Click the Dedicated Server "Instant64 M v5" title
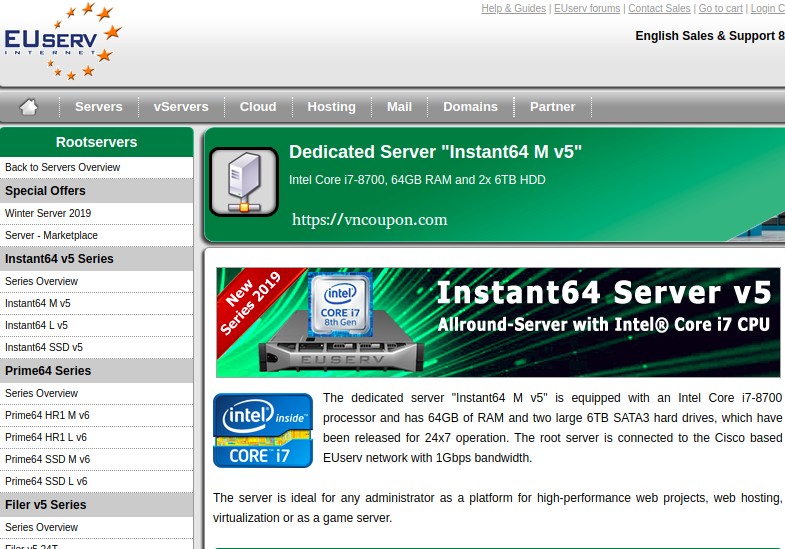This screenshot has width=785, height=549. click(x=435, y=152)
